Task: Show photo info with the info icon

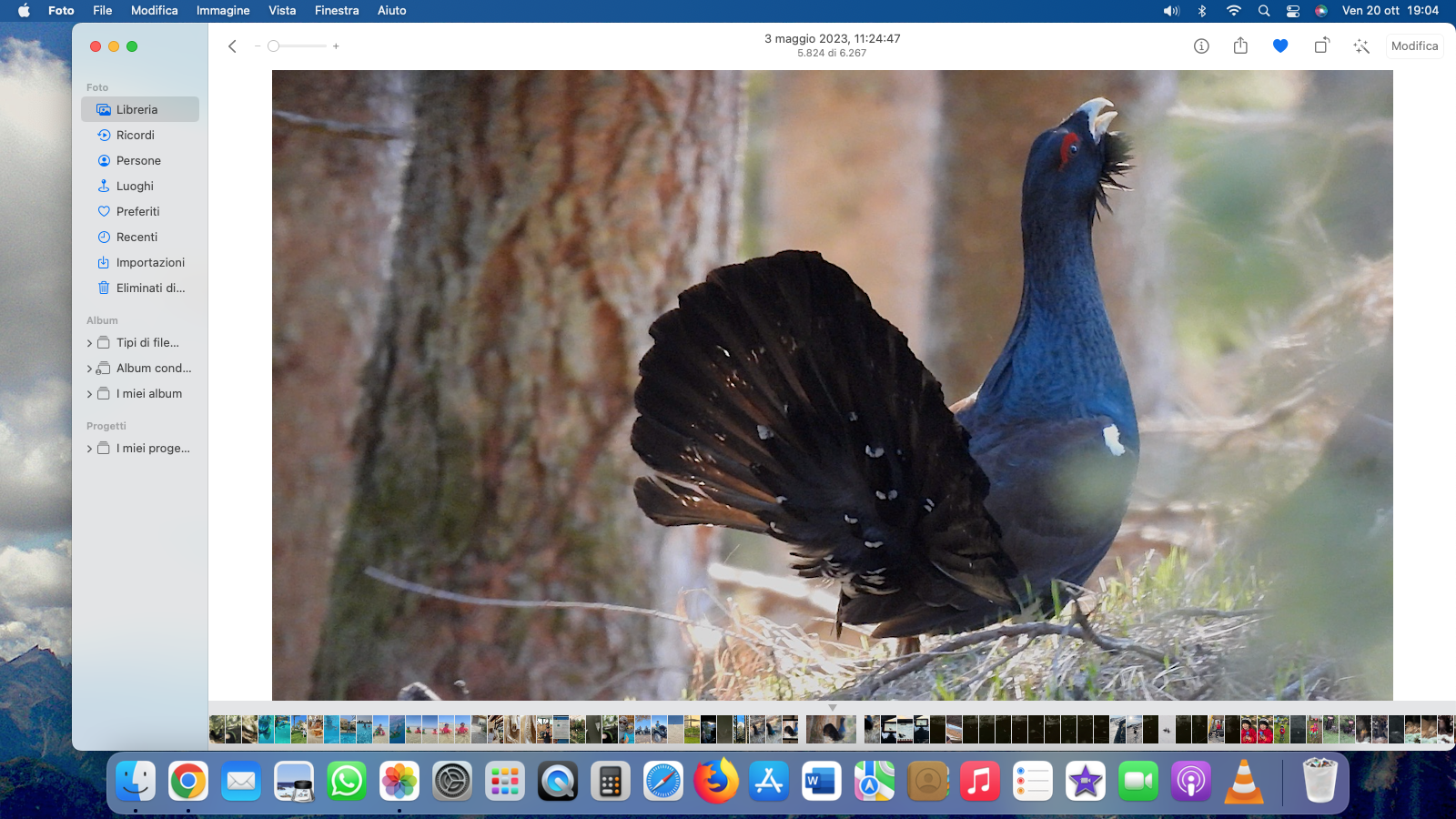Action: (1201, 46)
